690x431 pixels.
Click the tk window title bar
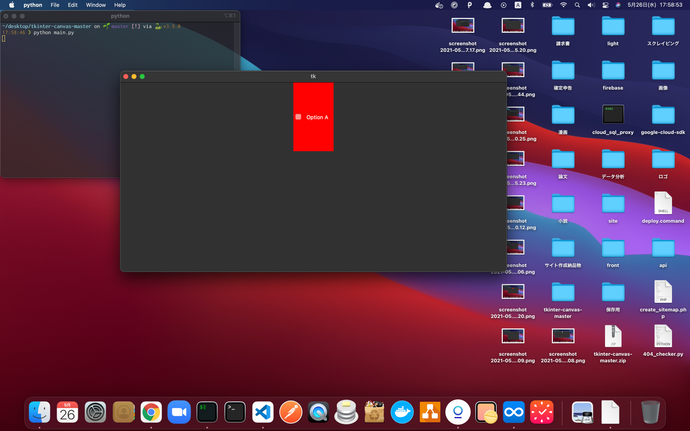313,77
